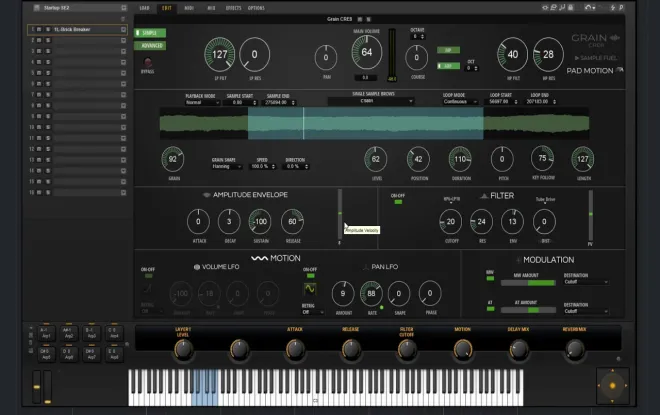Toggle the Pan LFO ON-OFF switch
The image size is (660, 415).
click(311, 276)
